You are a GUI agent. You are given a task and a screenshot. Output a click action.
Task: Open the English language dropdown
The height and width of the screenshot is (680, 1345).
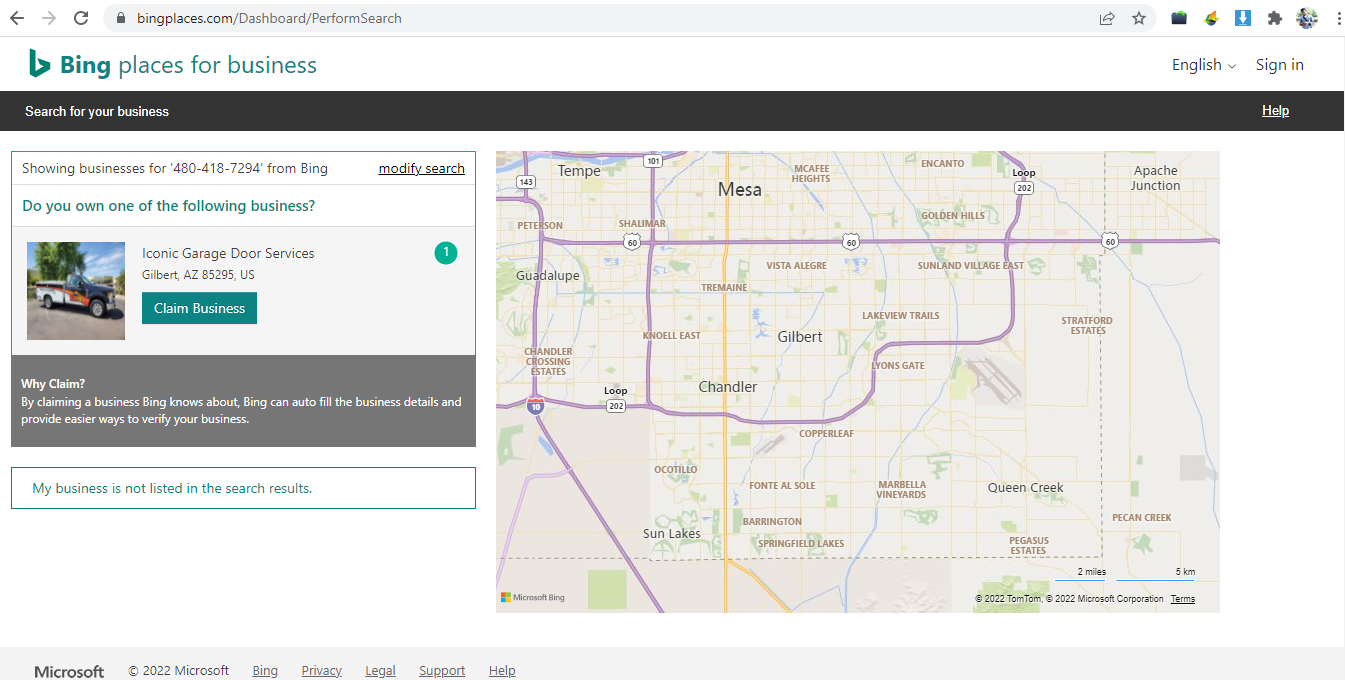coord(1204,65)
